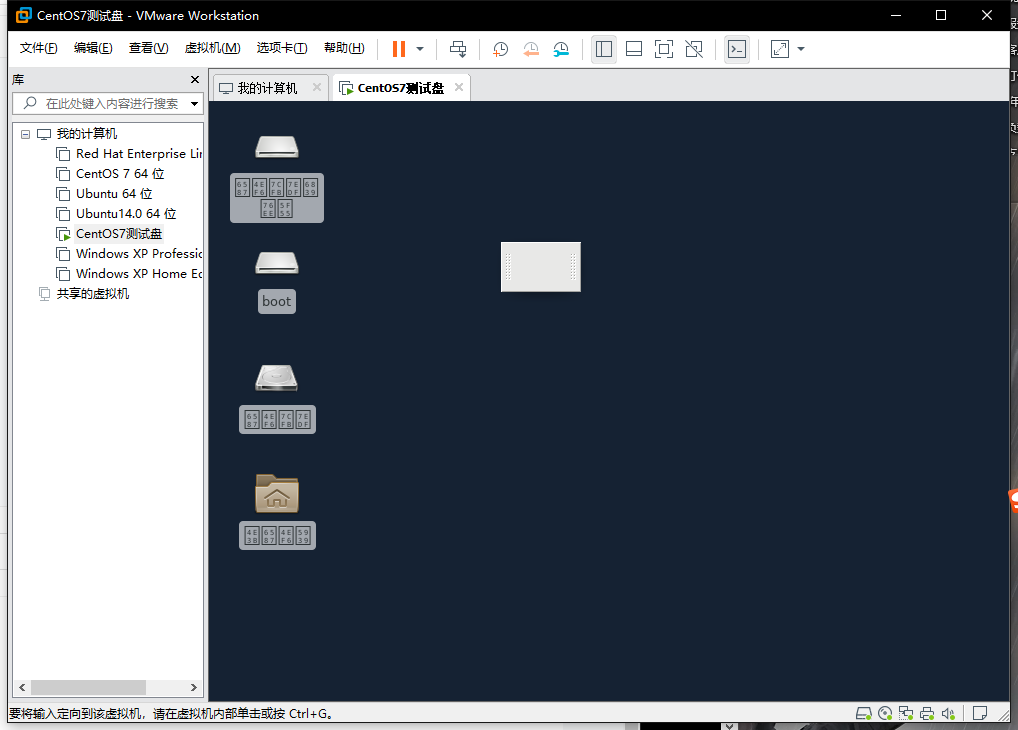Click the CD/DVD device status icon
The height and width of the screenshot is (730, 1018).
pyautogui.click(x=885, y=714)
